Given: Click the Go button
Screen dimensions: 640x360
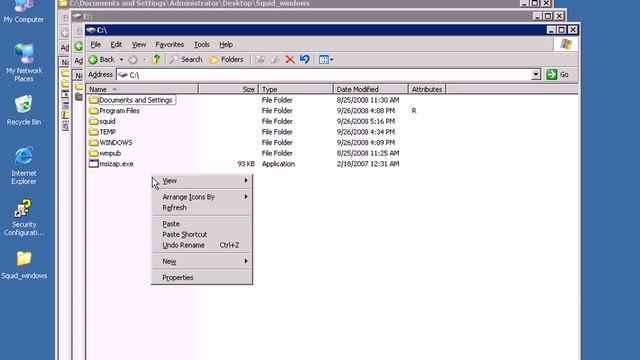Looking at the screenshot, I should tap(558, 74).
